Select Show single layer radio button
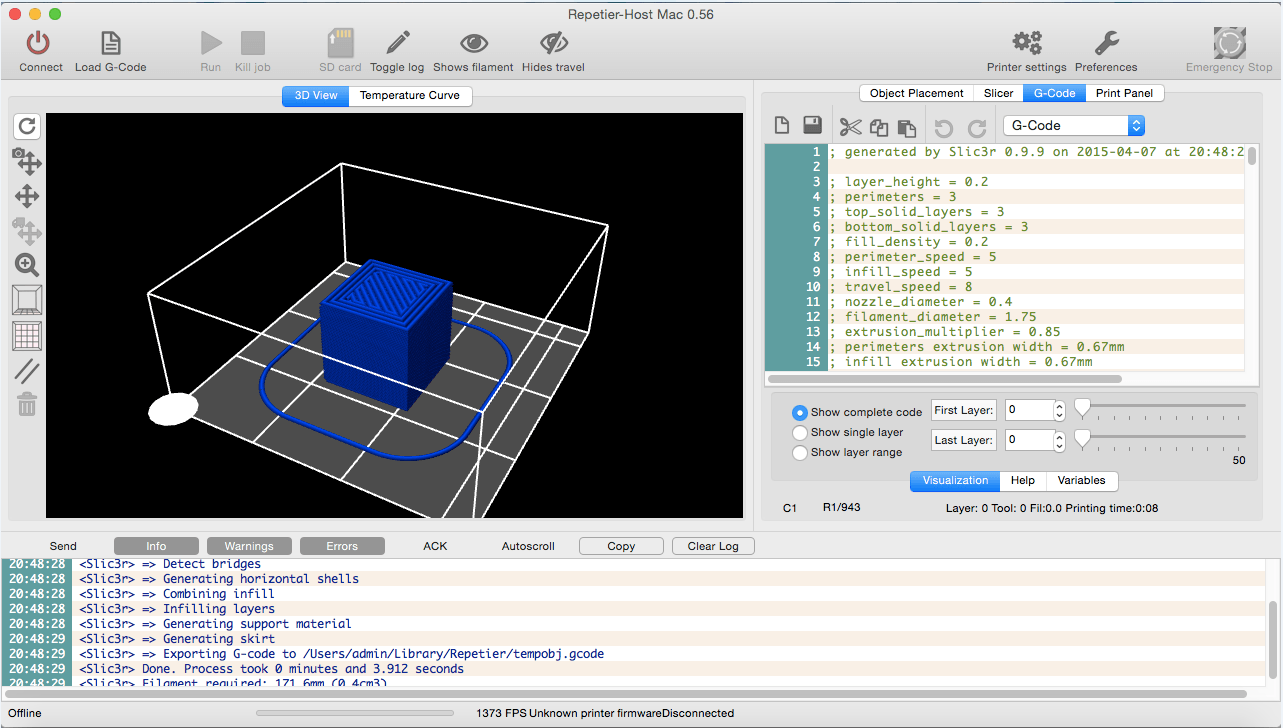The height and width of the screenshot is (728, 1283). tap(800, 432)
